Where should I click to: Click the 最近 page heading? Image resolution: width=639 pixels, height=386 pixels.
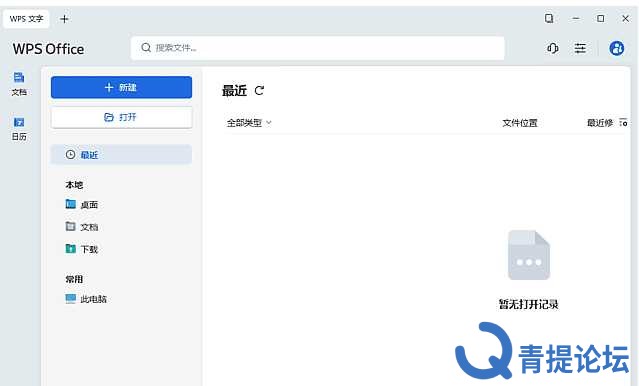(234, 90)
